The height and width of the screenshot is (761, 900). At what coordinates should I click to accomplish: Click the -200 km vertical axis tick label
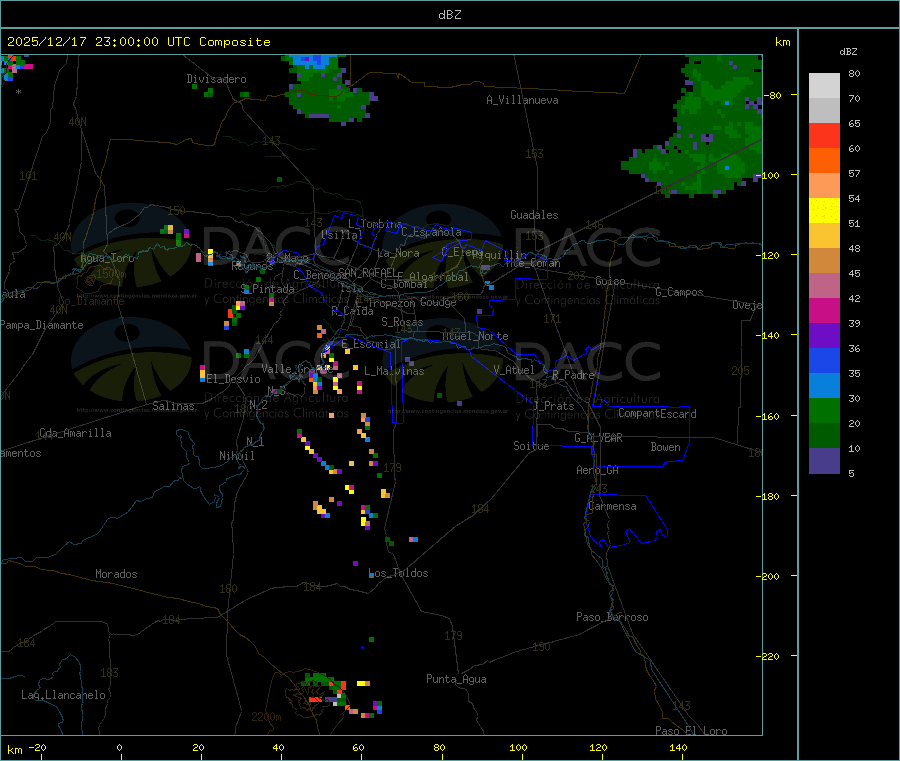770,576
